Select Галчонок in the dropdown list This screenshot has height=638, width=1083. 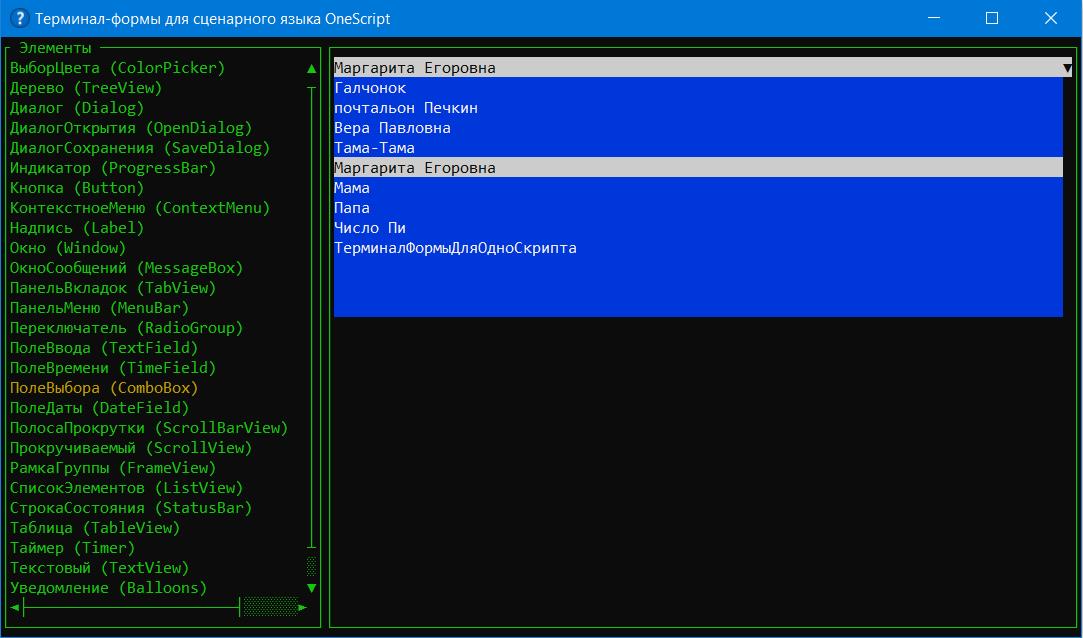(x=370, y=88)
